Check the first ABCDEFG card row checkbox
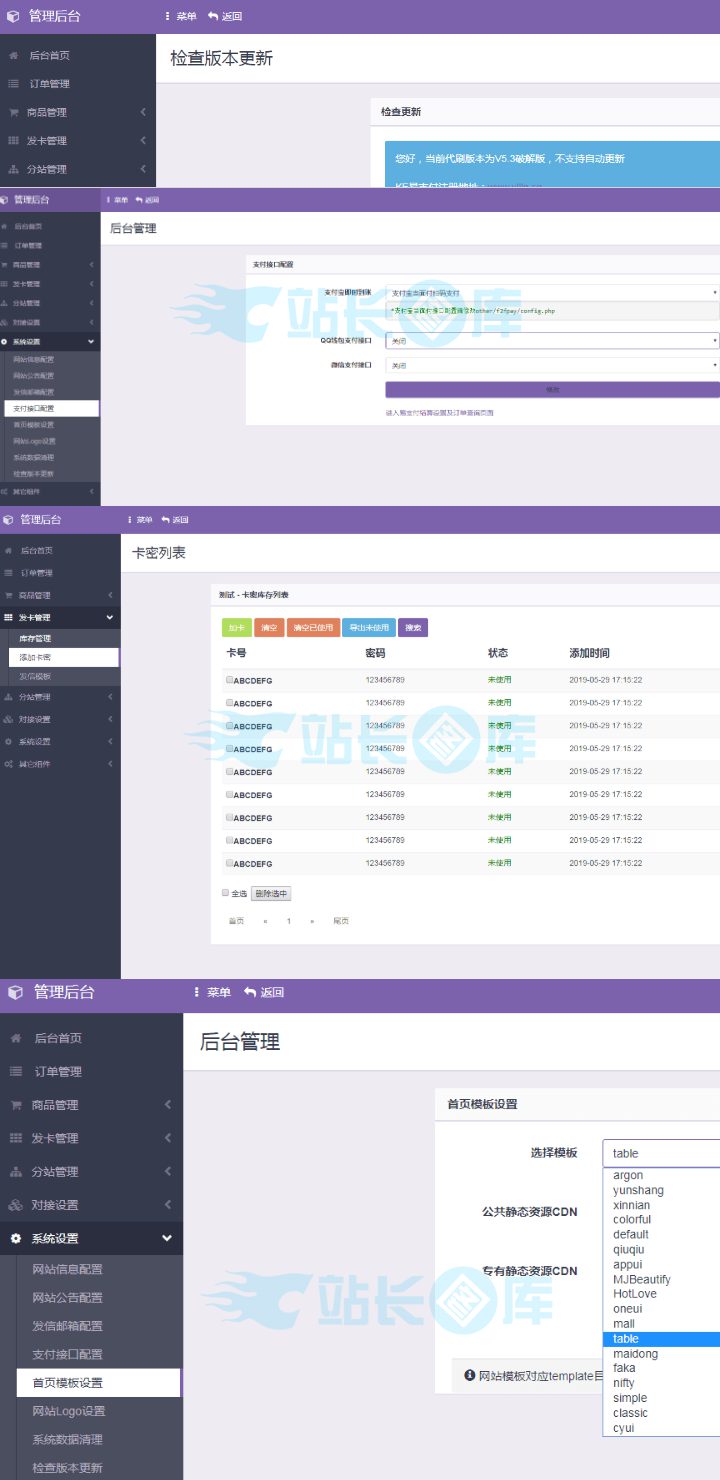The width and height of the screenshot is (720, 1480). [229, 679]
